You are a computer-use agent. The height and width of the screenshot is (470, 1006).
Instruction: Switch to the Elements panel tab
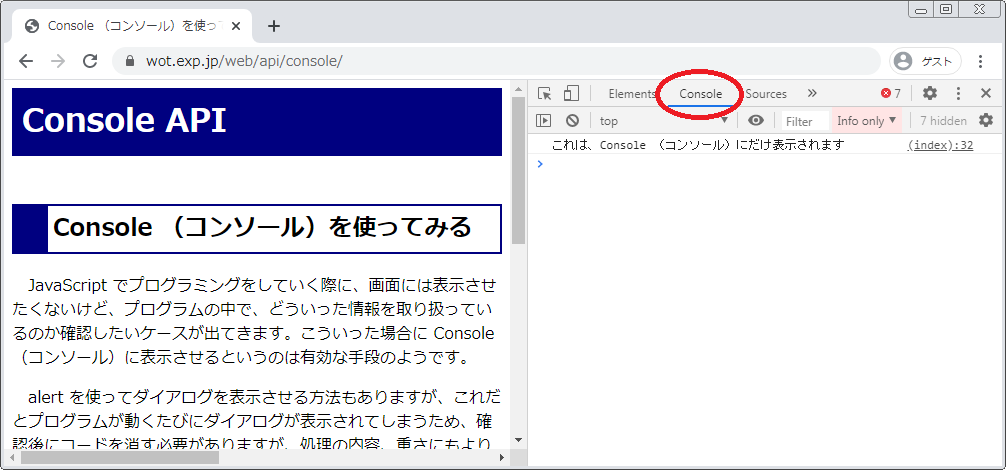point(632,94)
